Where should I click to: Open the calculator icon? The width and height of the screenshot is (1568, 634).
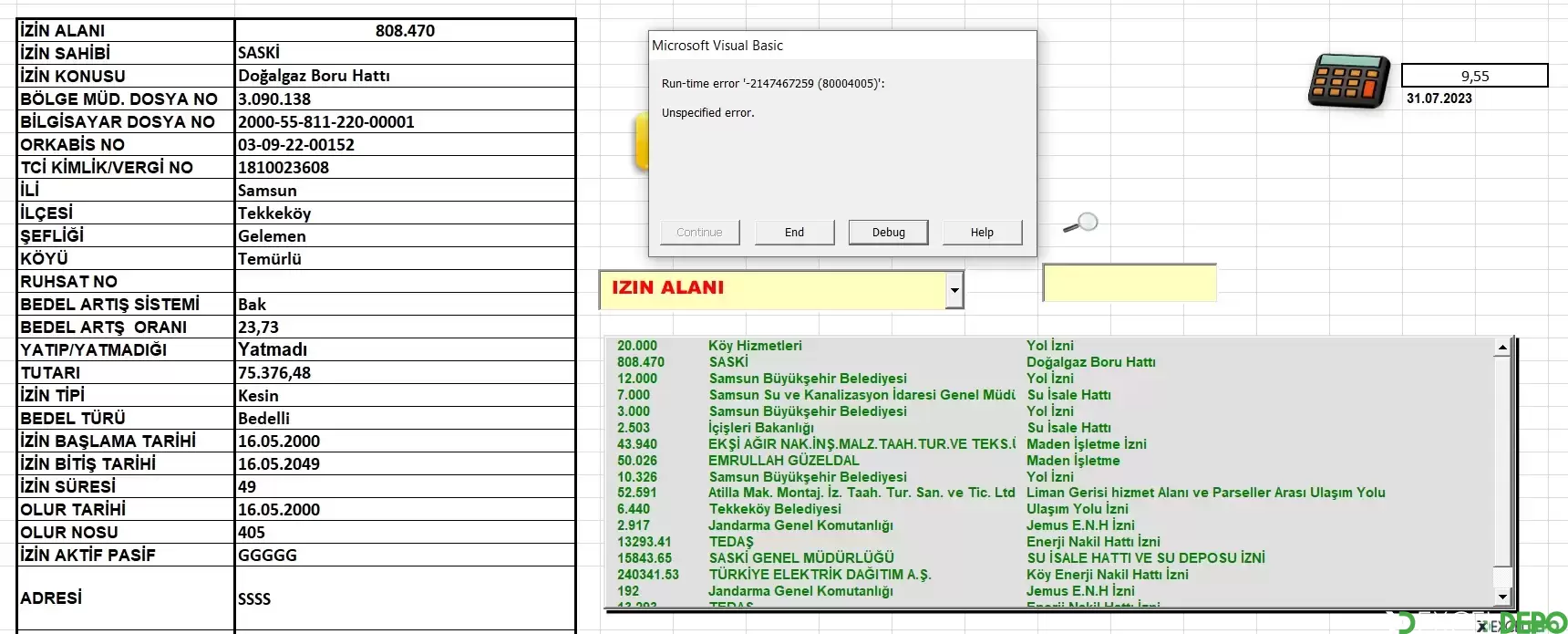1349,81
